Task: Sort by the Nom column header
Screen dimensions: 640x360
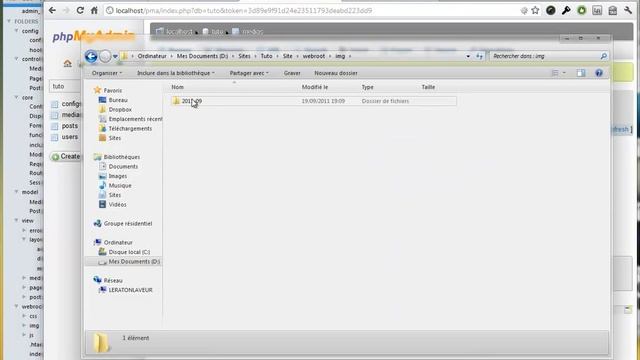Action: 177,87
